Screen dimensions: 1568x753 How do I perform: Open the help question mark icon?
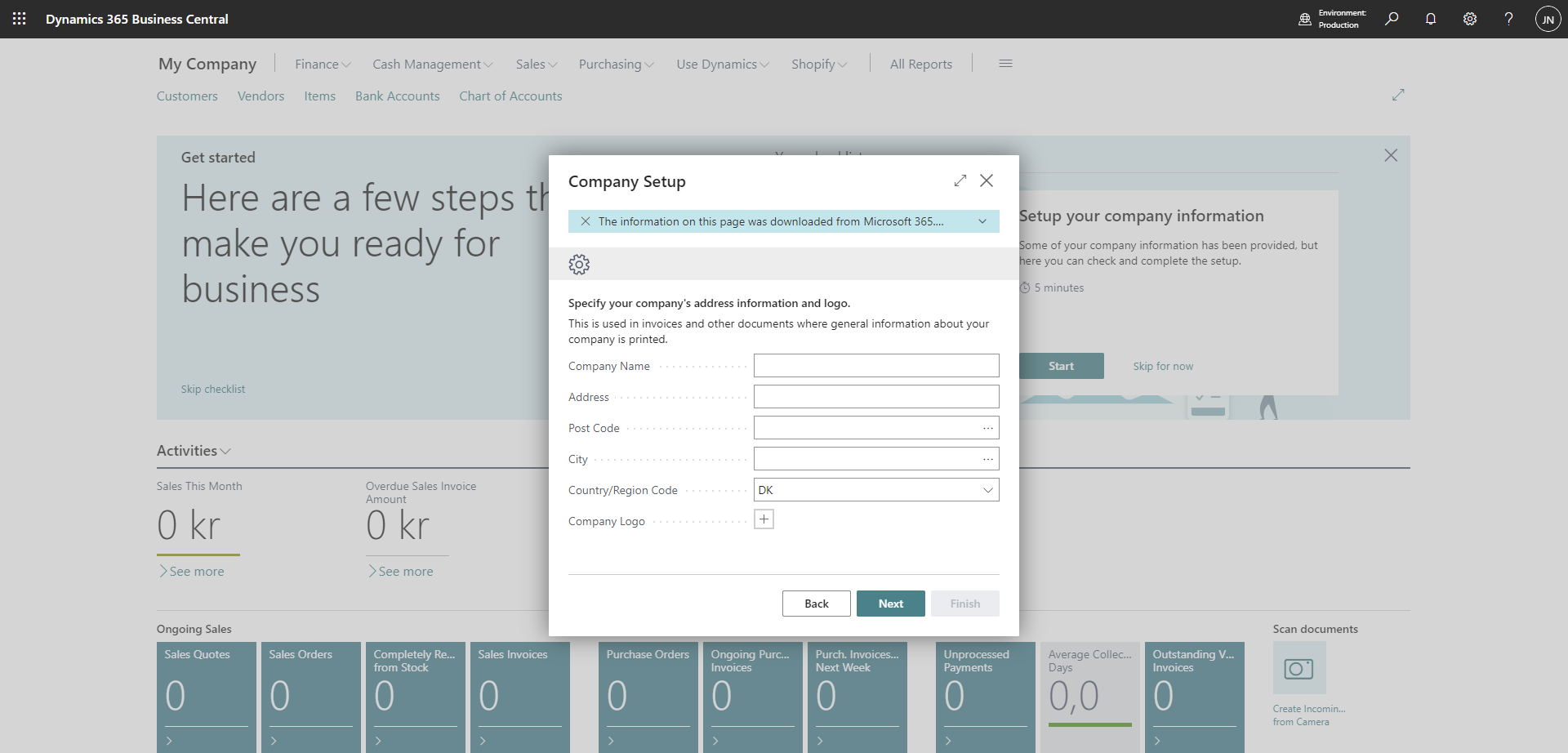(x=1508, y=19)
